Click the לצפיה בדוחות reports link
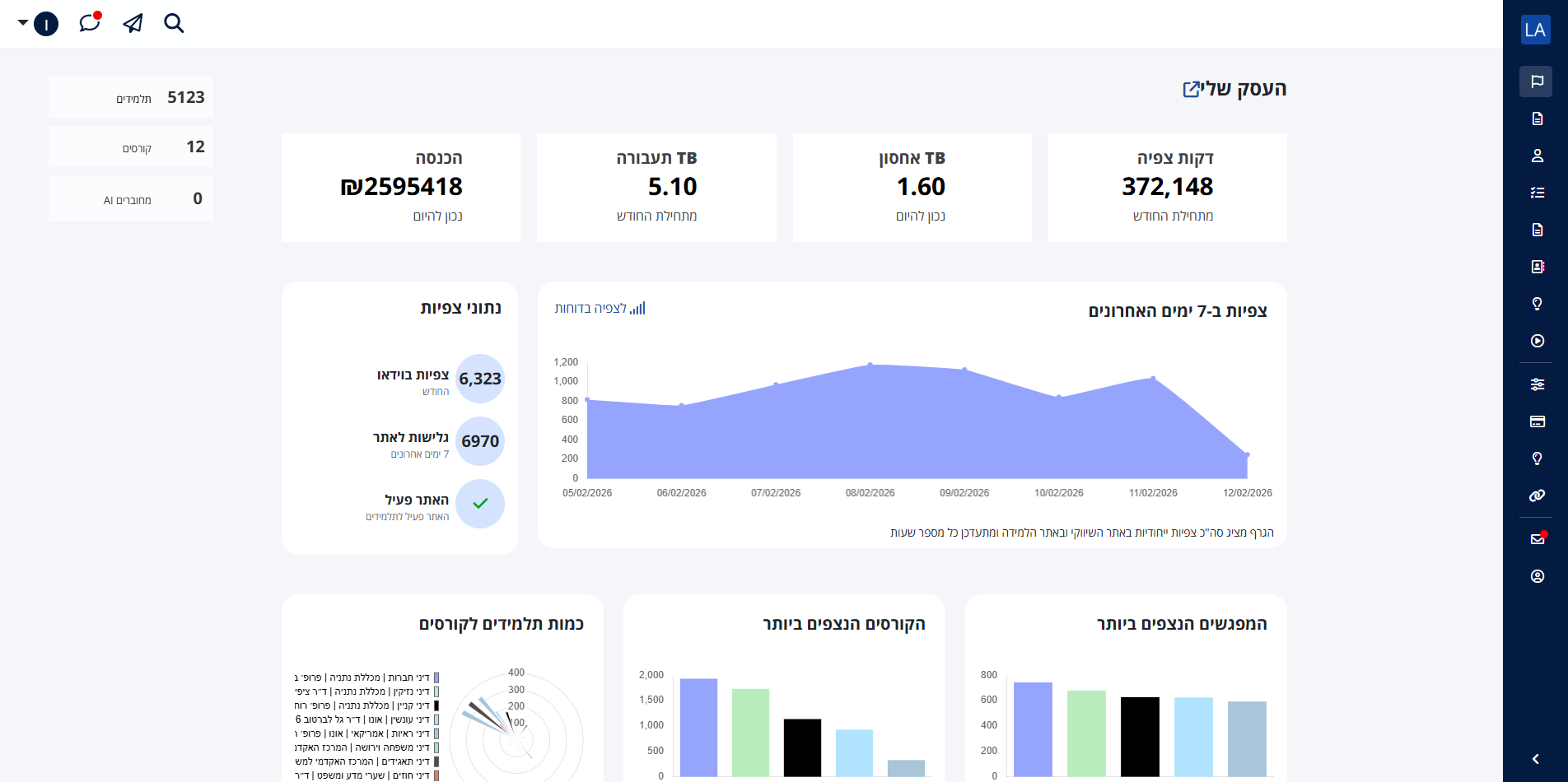 [x=600, y=309]
